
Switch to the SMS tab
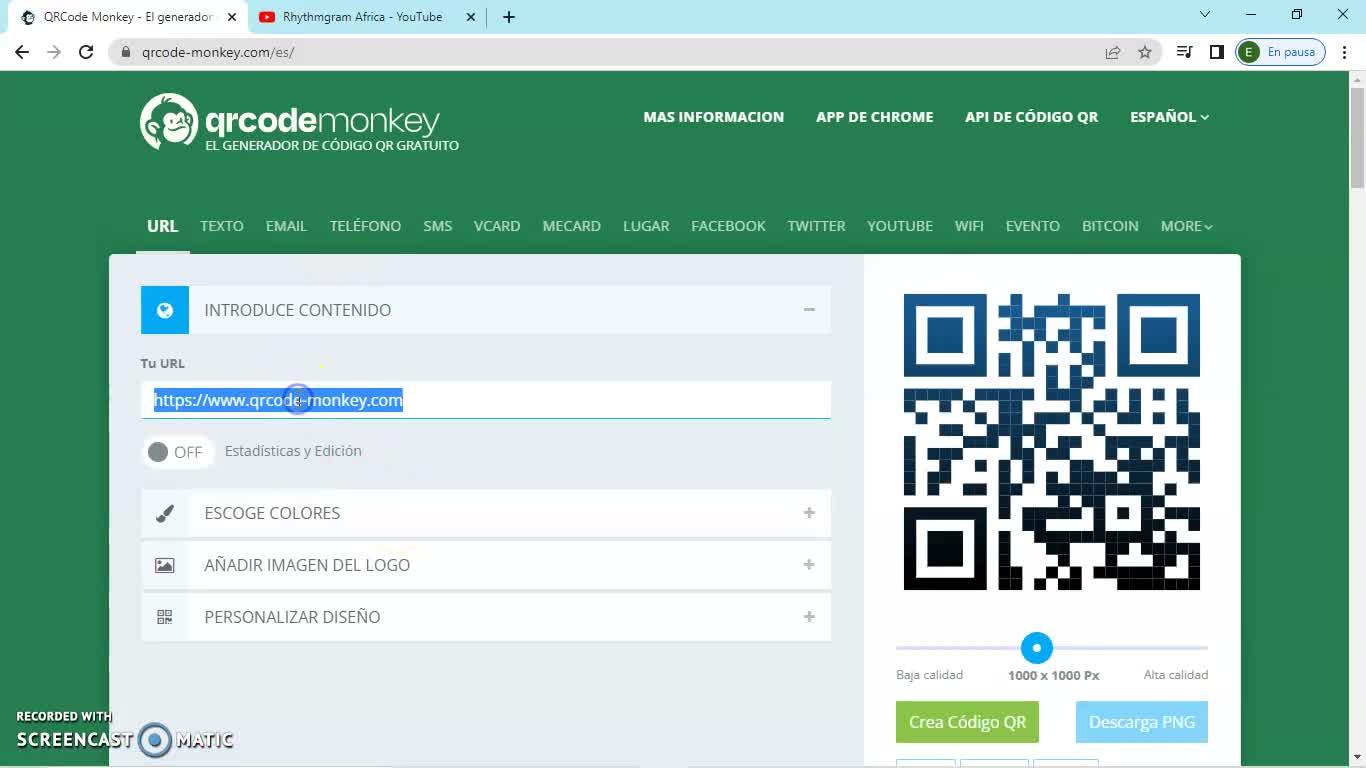coord(438,226)
